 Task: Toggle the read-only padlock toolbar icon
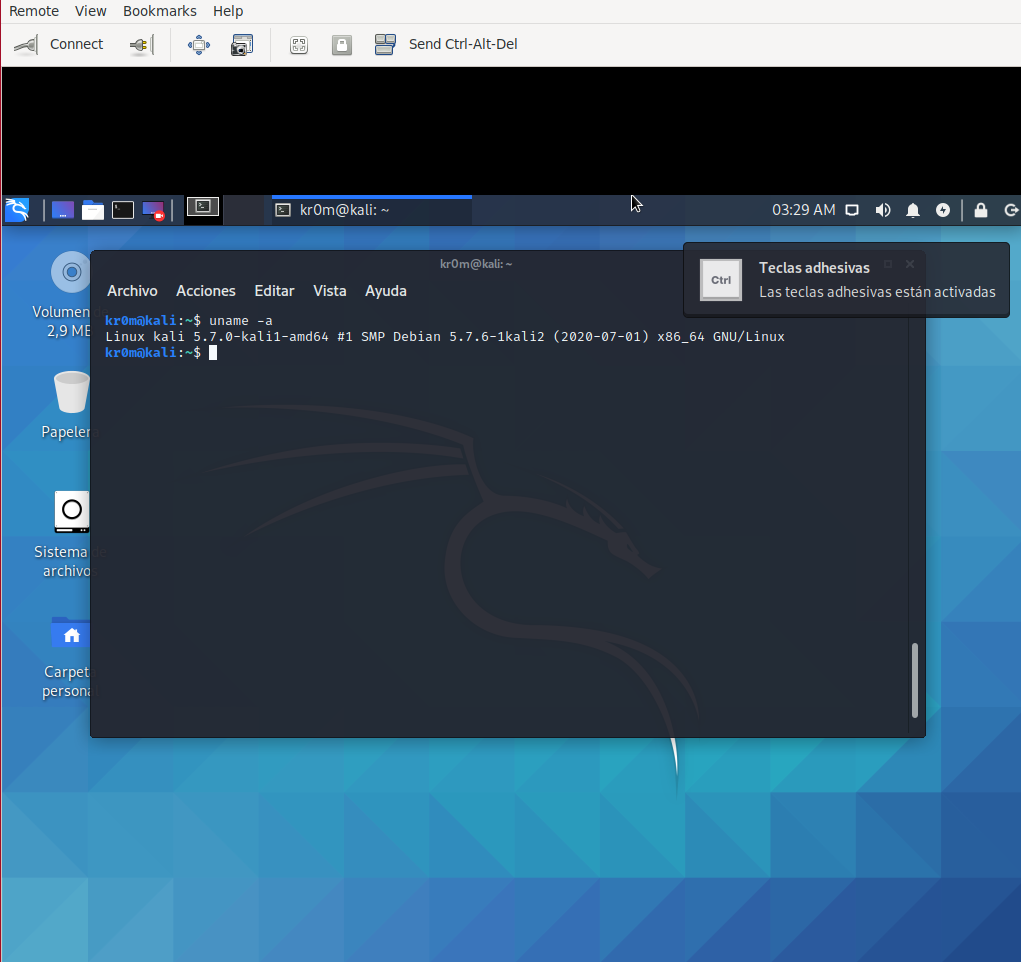tap(342, 45)
